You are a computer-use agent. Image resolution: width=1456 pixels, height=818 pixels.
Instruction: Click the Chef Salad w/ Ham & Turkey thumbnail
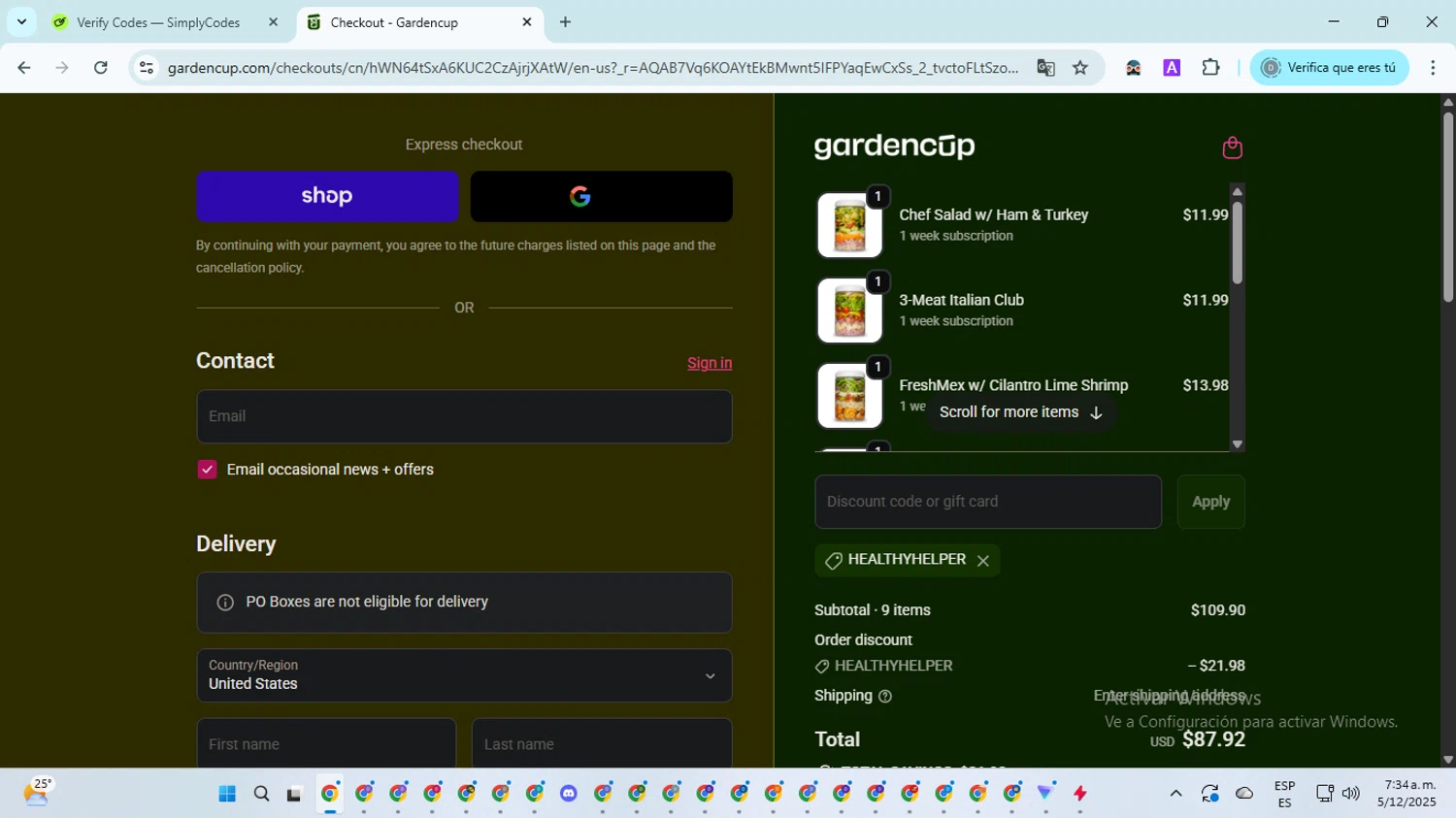pyautogui.click(x=849, y=225)
